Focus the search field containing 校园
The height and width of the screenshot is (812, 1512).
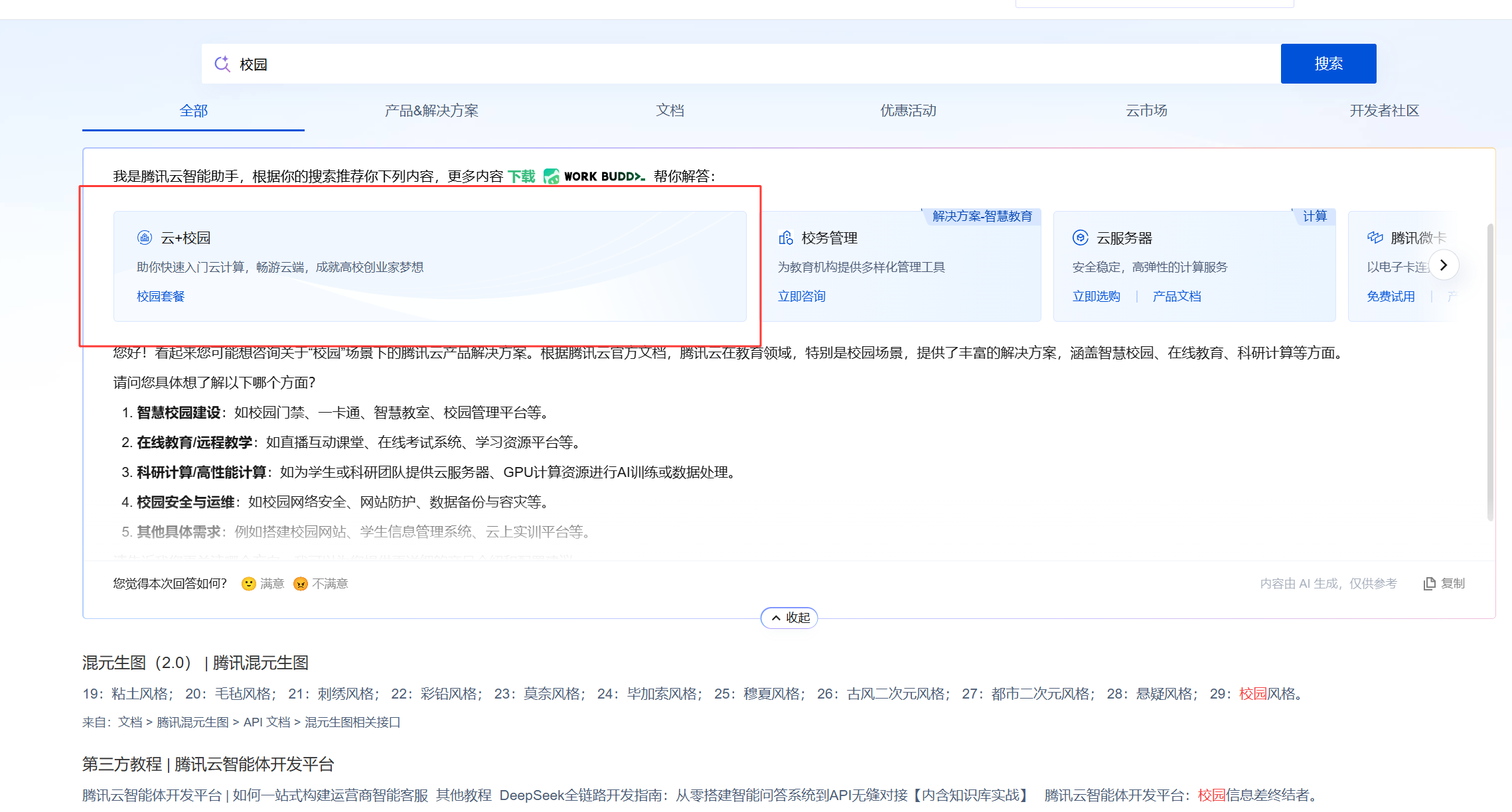click(x=741, y=64)
